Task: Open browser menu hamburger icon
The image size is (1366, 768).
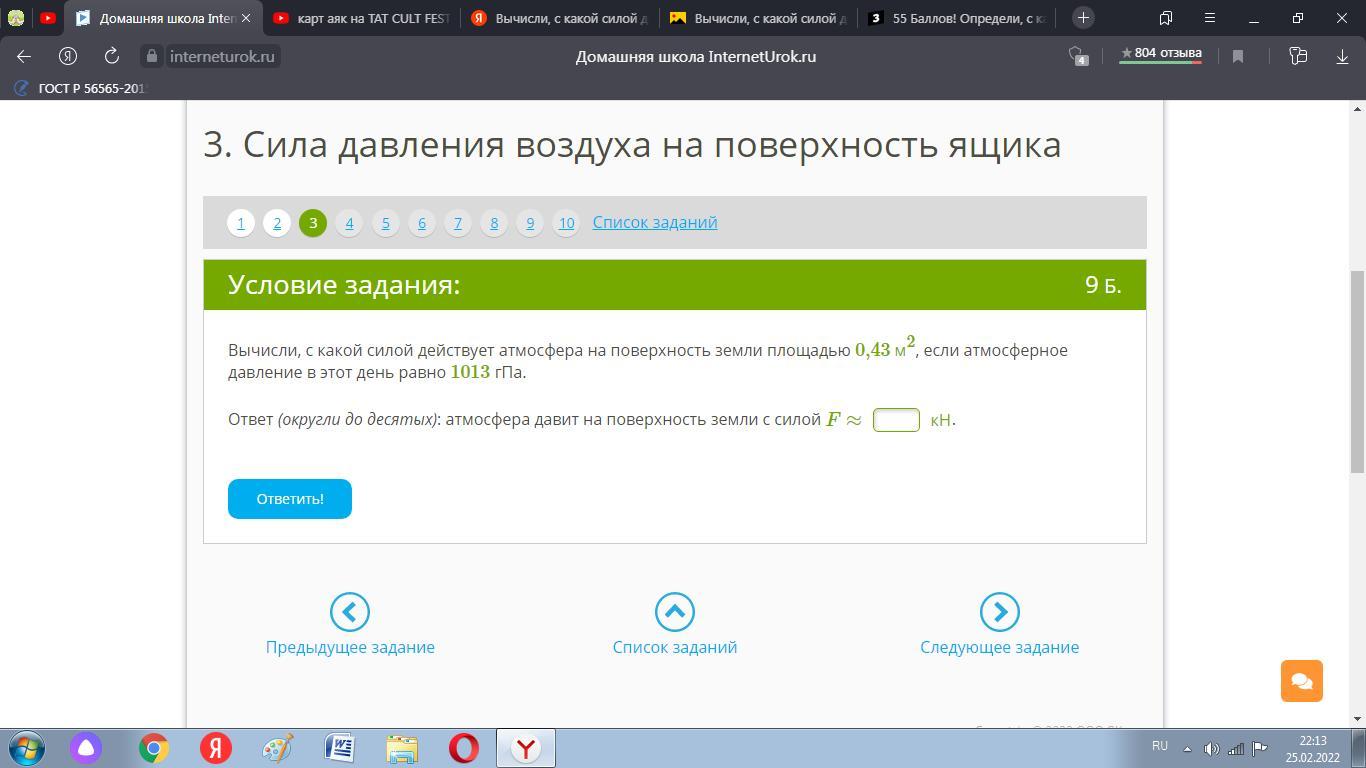Action: pos(1210,18)
